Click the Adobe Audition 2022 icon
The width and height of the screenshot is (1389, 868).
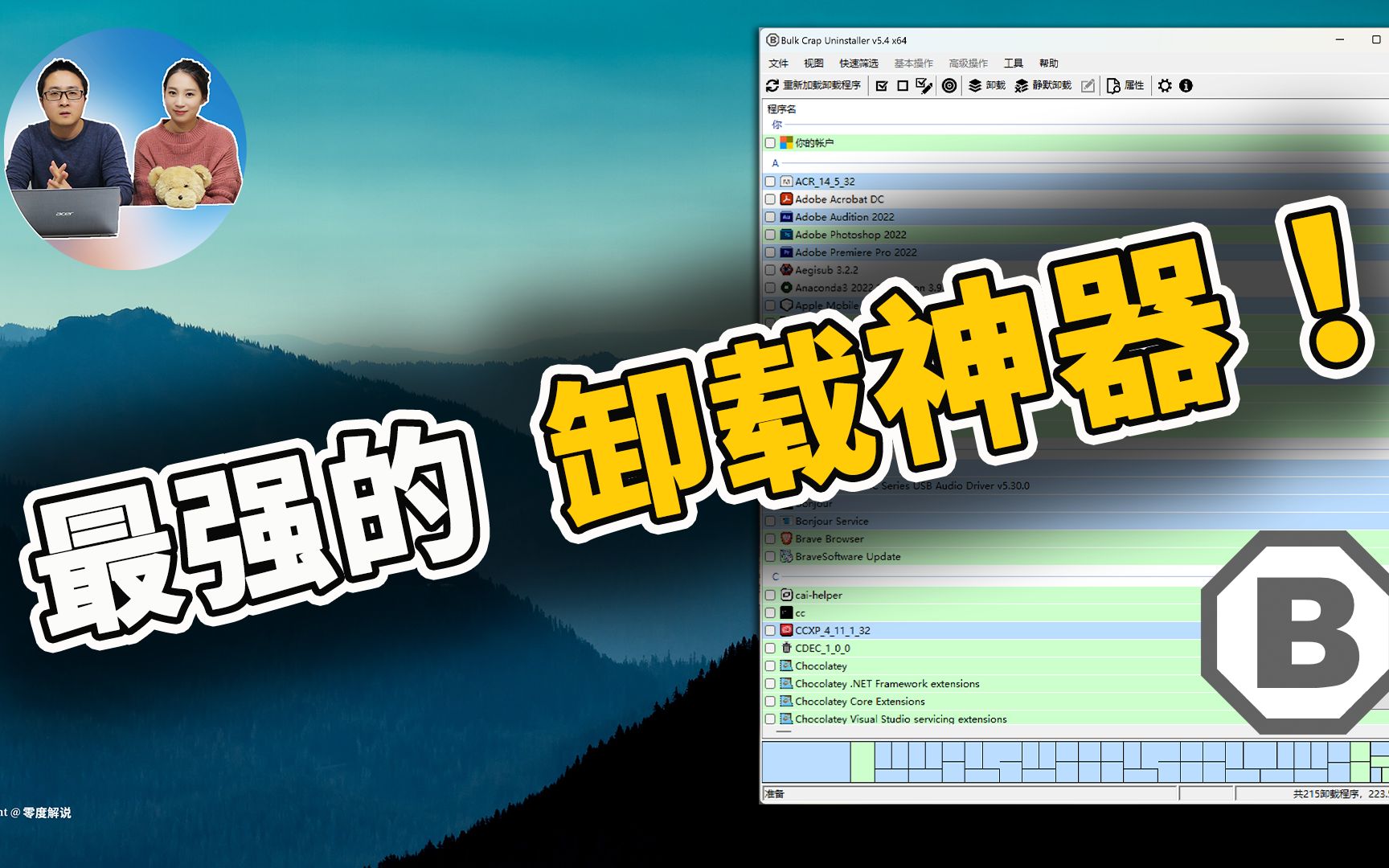pos(786,216)
